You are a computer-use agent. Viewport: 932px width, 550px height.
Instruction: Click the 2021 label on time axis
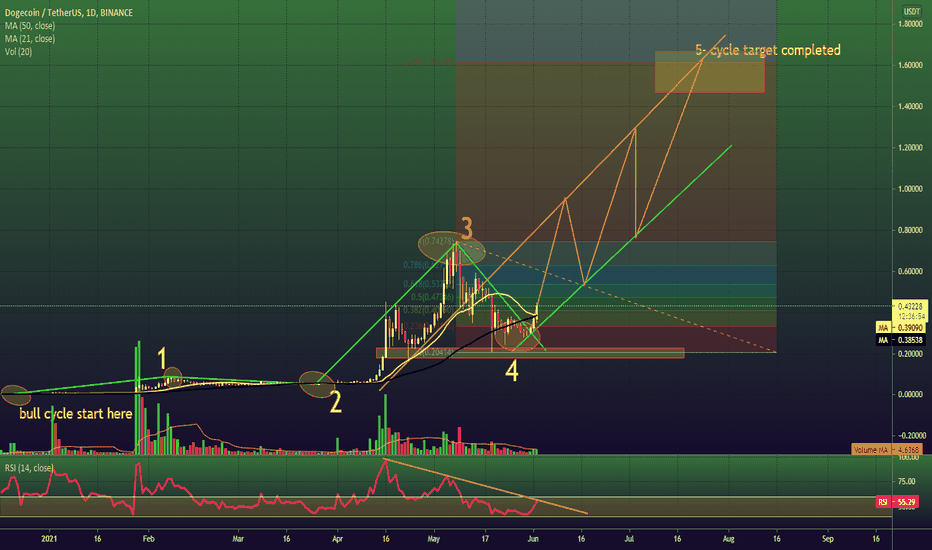click(49, 539)
